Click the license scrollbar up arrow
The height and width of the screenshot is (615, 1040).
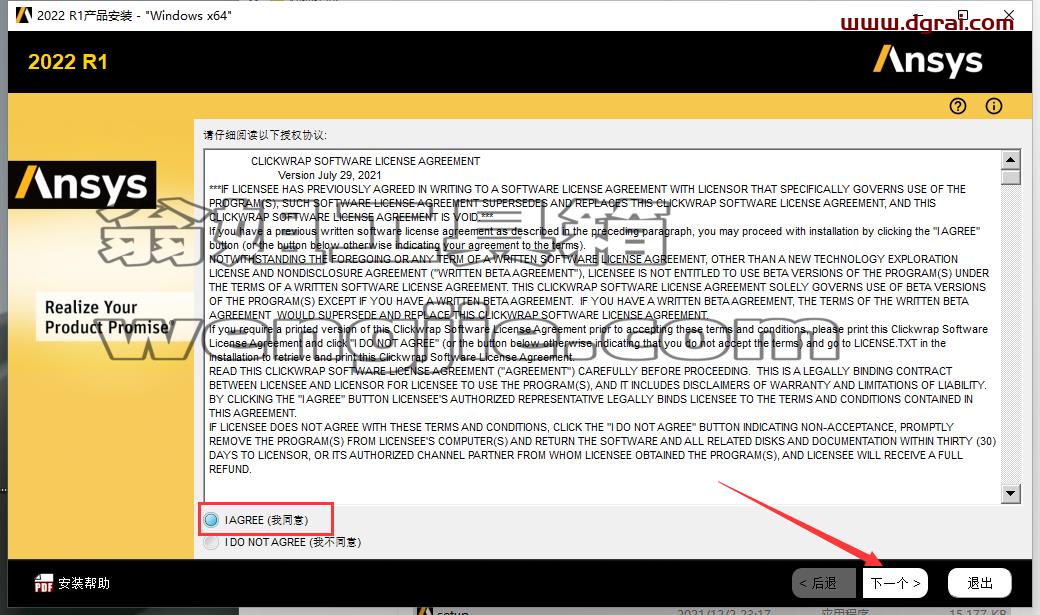(1010, 159)
